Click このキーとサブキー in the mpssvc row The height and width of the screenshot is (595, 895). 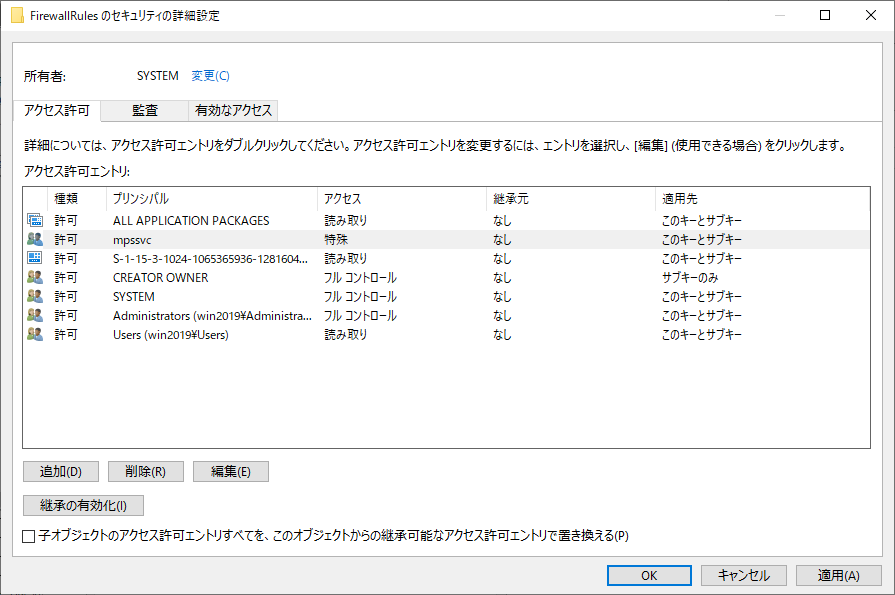tap(702, 239)
